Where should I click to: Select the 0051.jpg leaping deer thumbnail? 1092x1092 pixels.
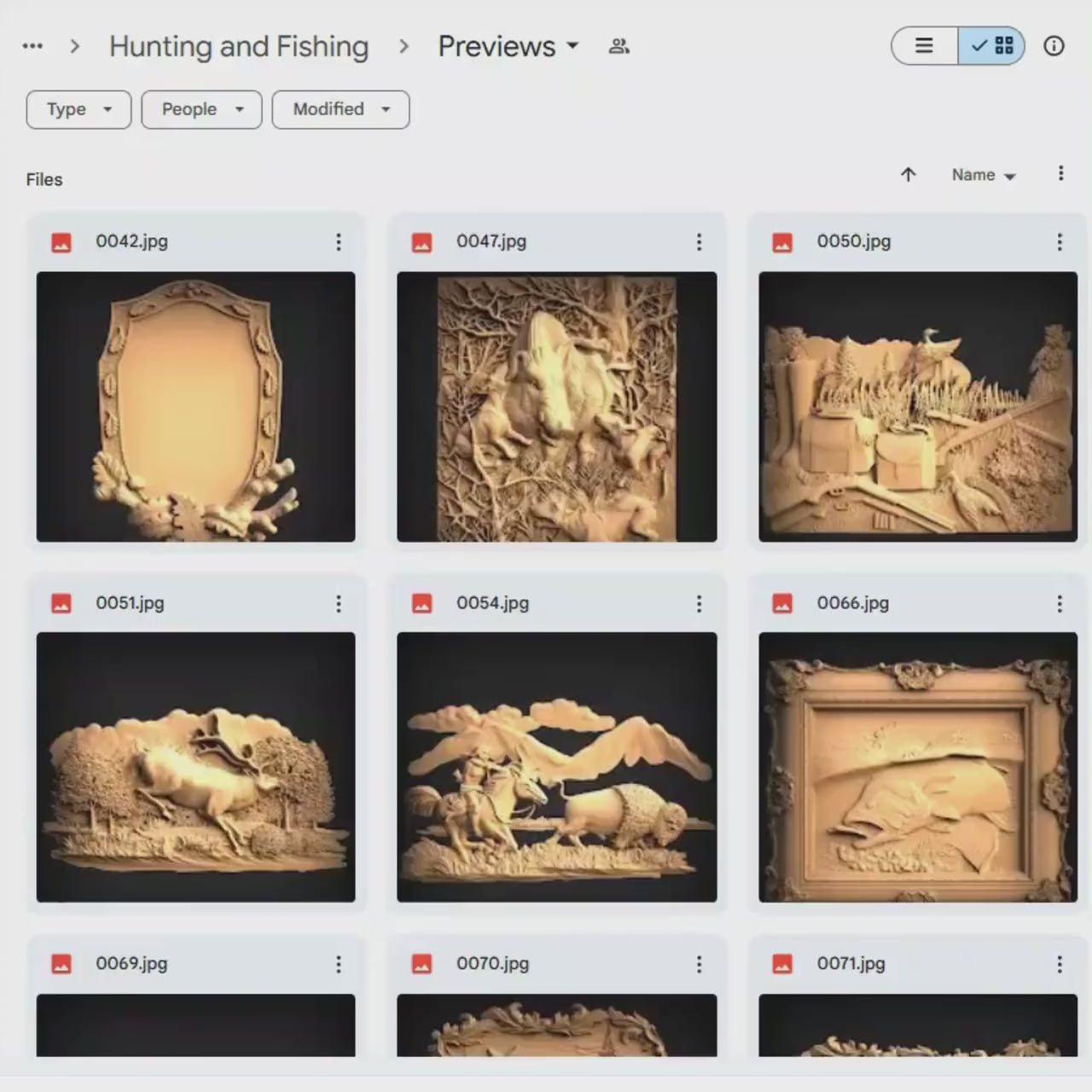(x=195, y=767)
